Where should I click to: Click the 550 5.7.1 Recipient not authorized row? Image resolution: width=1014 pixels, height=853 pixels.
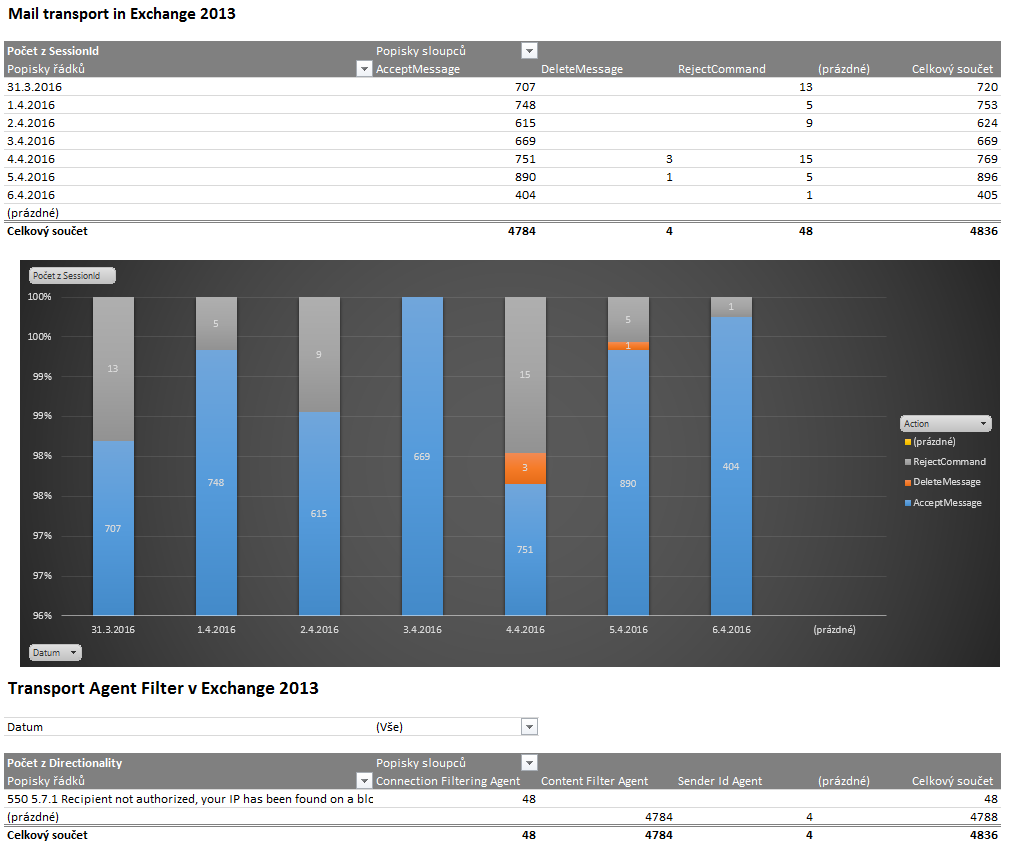190,799
